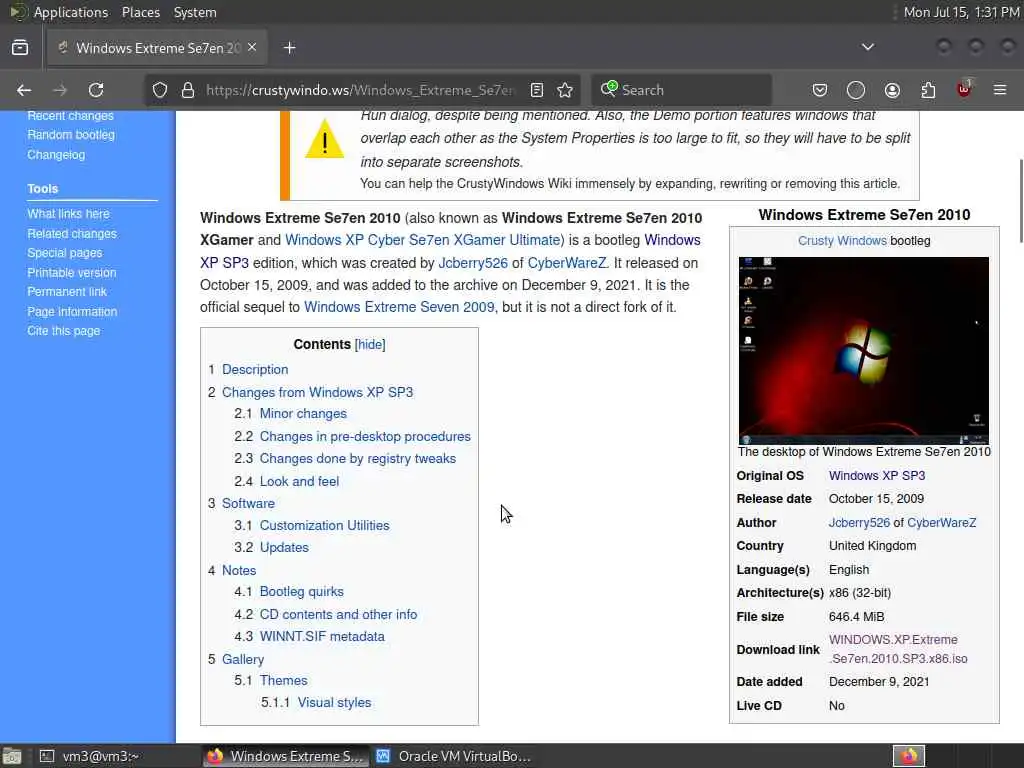The image size is (1024, 768).
Task: Jump to WINNT.SIF metadata subsection
Action: tap(322, 637)
